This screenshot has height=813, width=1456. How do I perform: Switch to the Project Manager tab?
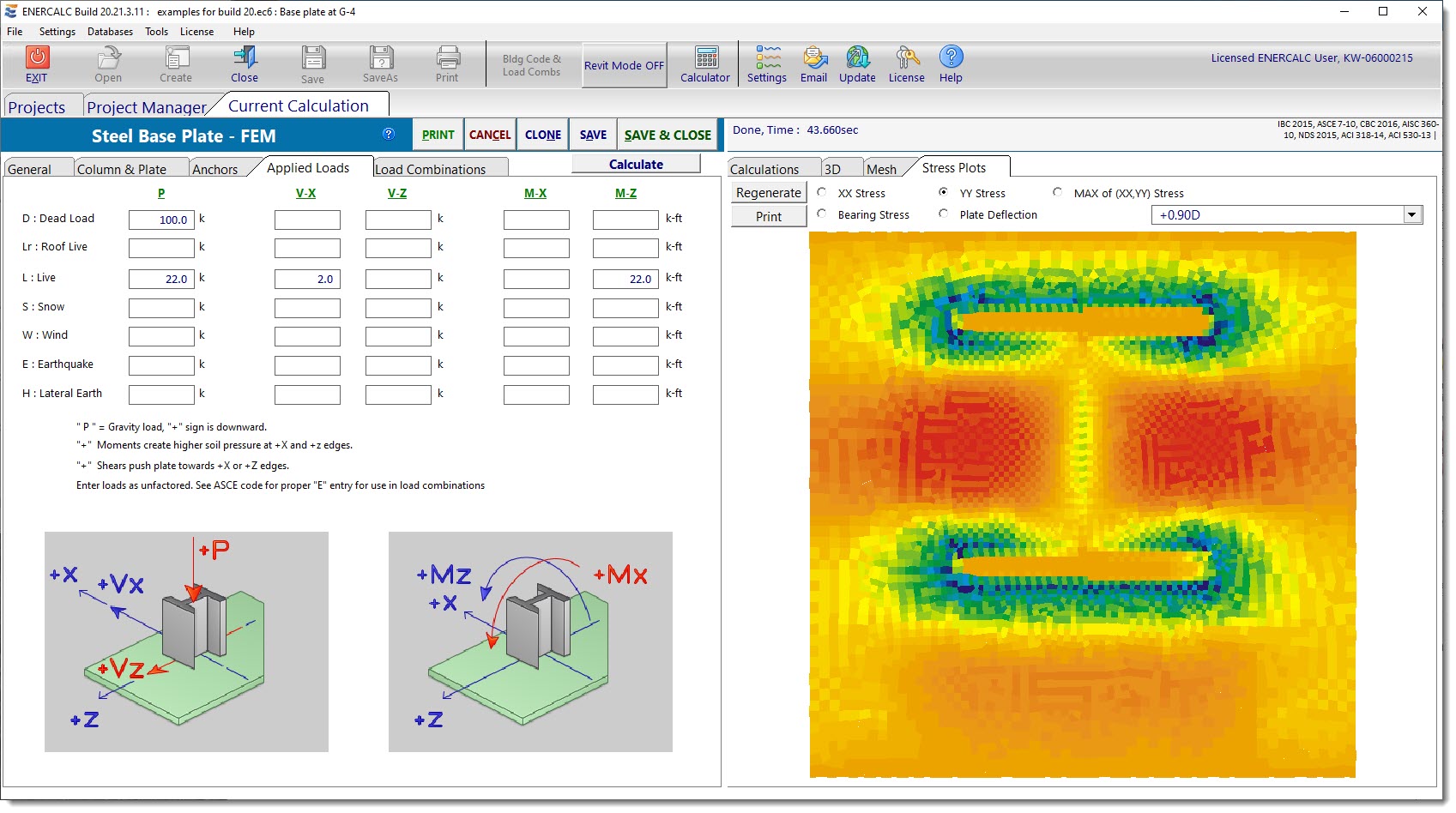pos(147,107)
